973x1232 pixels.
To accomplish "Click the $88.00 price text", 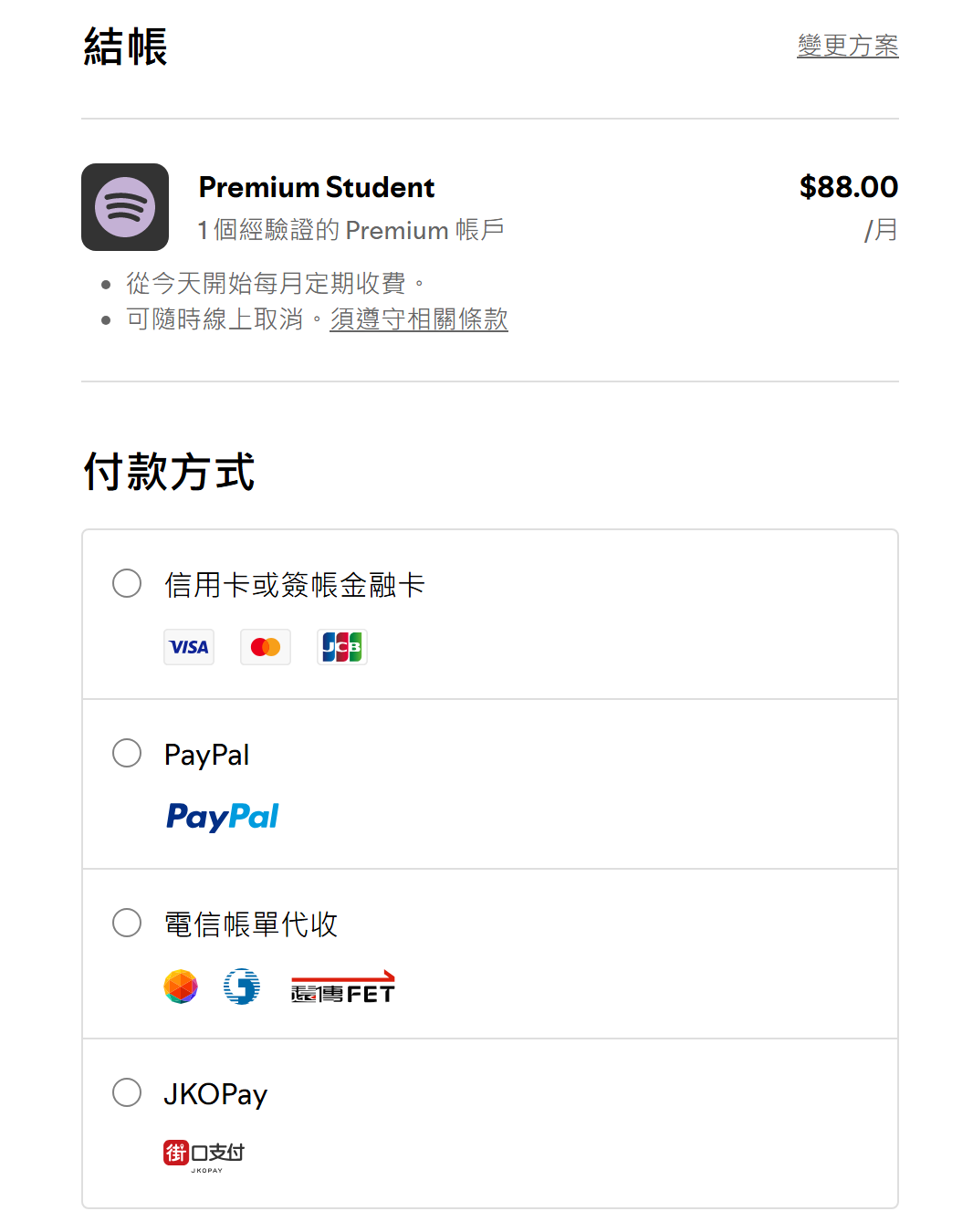I will click(848, 187).
